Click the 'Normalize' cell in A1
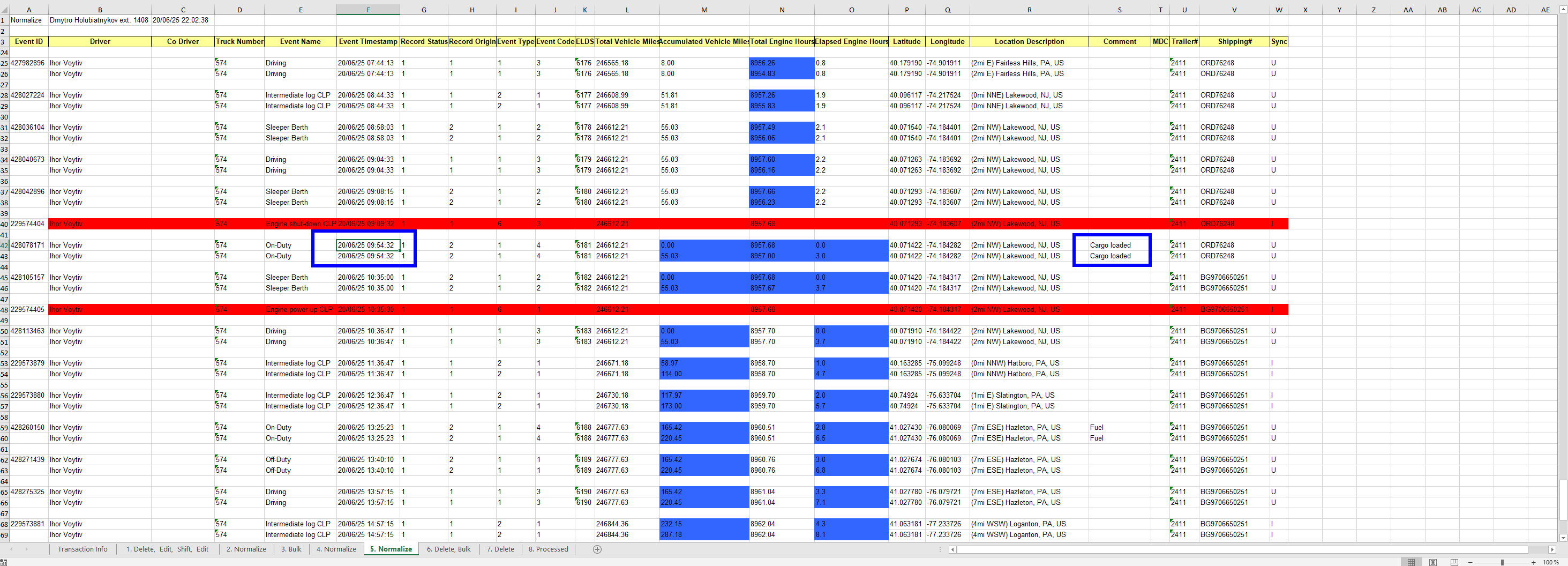Screen dimensions: 1568x566 [x=28, y=20]
